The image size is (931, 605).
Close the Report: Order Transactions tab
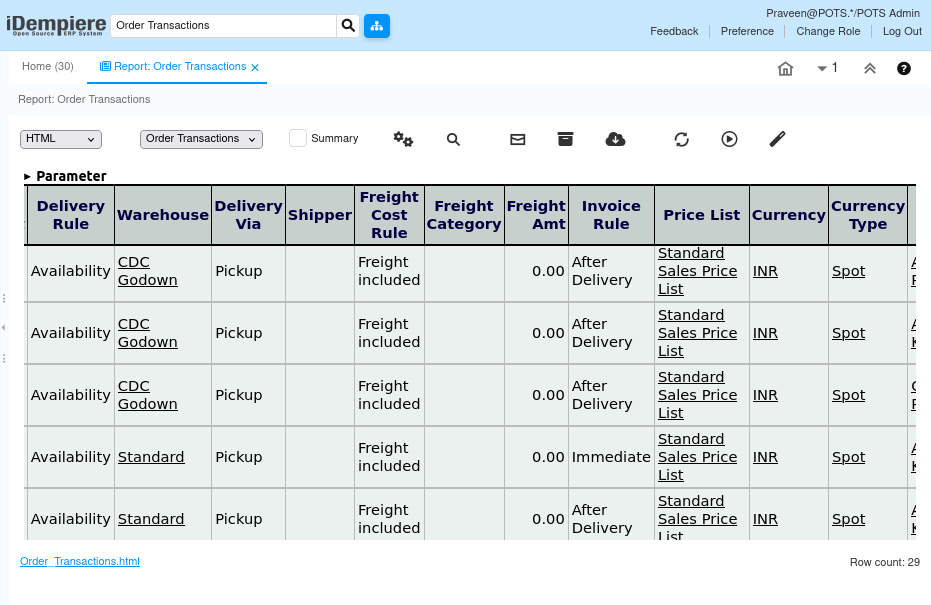click(255, 68)
